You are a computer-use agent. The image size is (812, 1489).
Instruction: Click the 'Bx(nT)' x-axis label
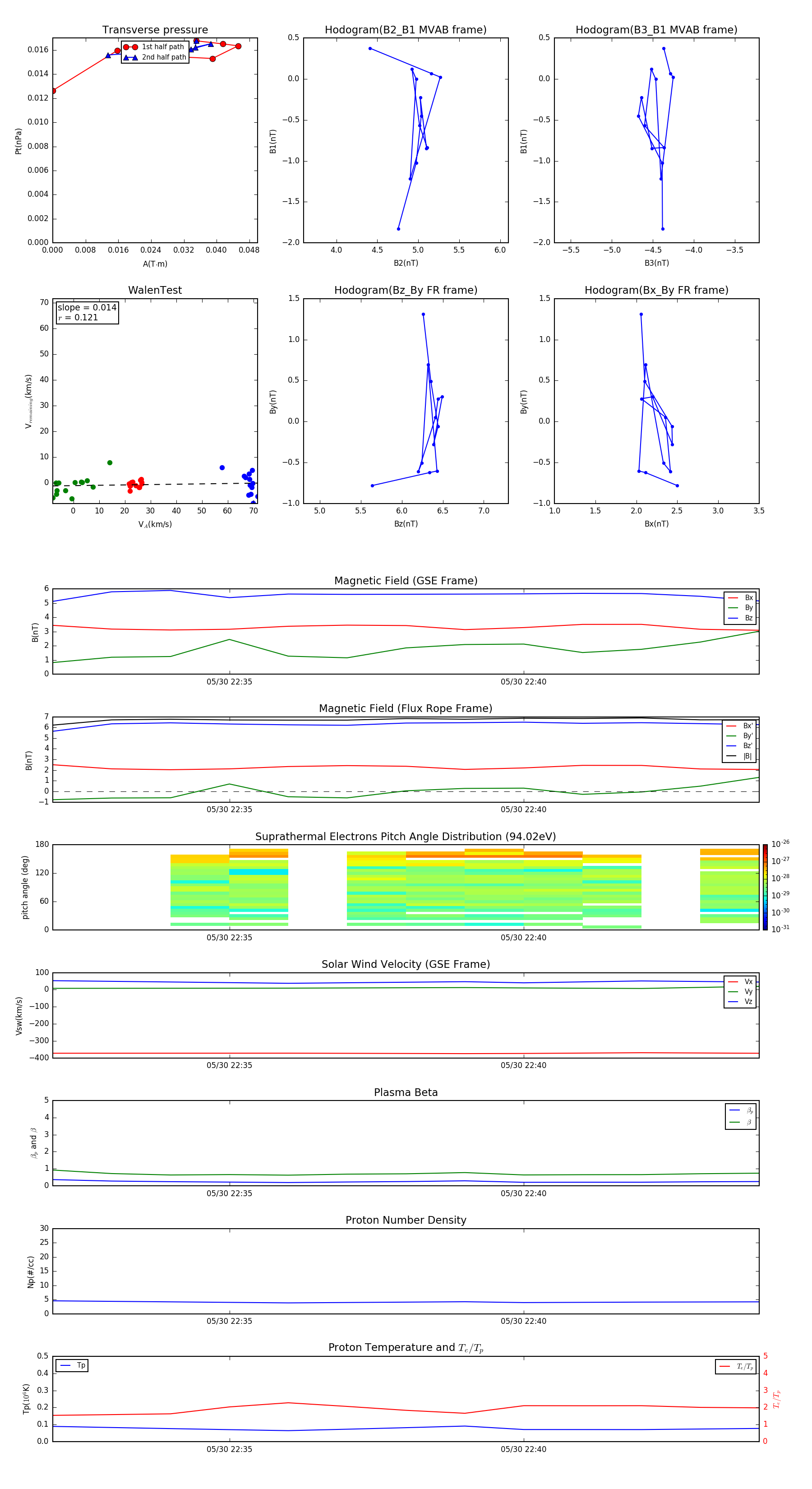click(656, 524)
